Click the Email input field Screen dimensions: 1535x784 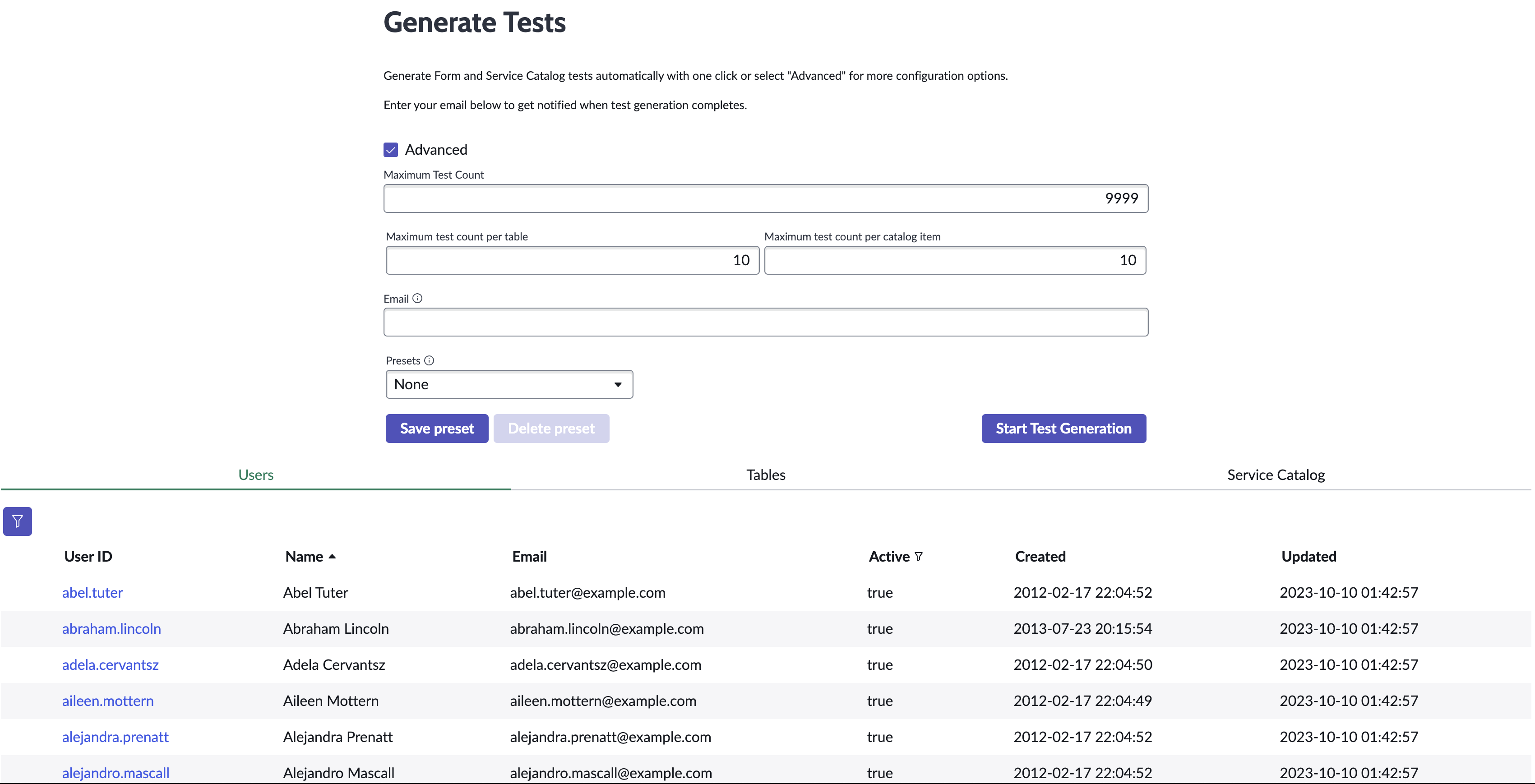(x=766, y=322)
